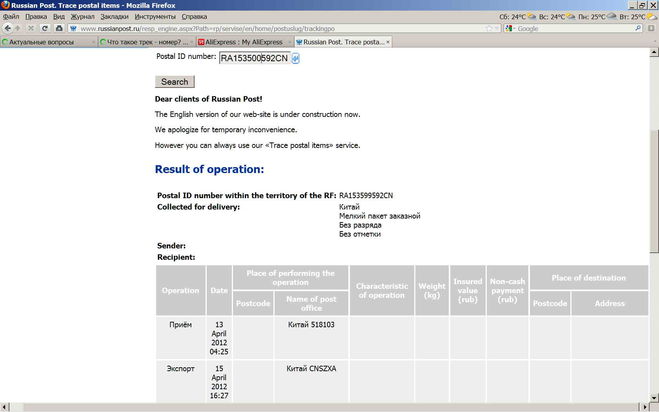Close the Актуальные вопросы tab
Viewport: 659px width, 412px height.
point(93,42)
